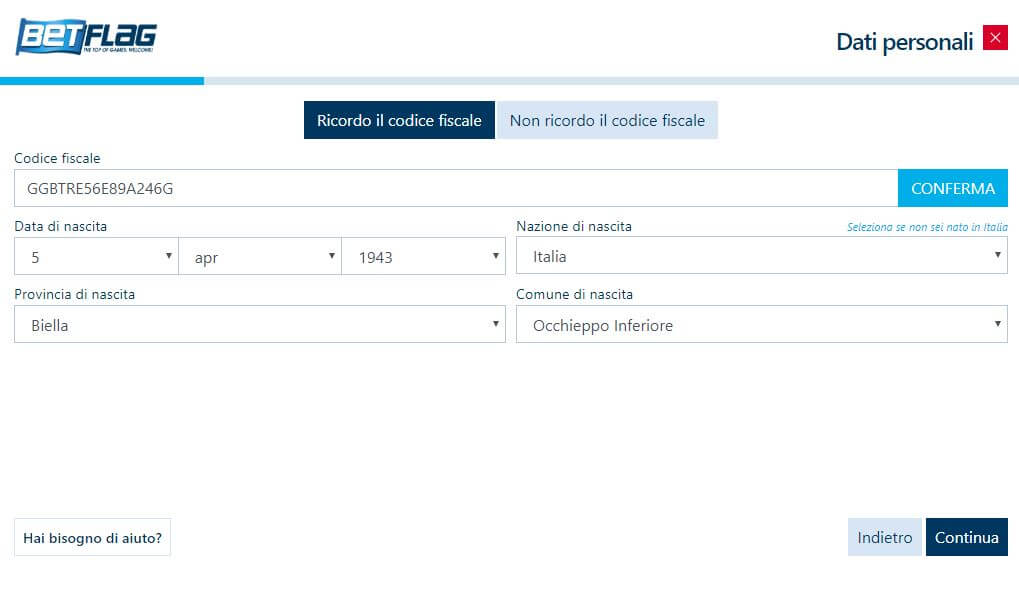
Task: Select the 'Ricordo il codice fiscale' tab
Action: (x=399, y=120)
